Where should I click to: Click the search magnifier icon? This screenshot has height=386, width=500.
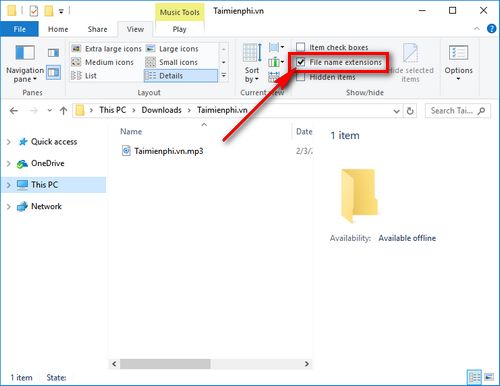481,111
